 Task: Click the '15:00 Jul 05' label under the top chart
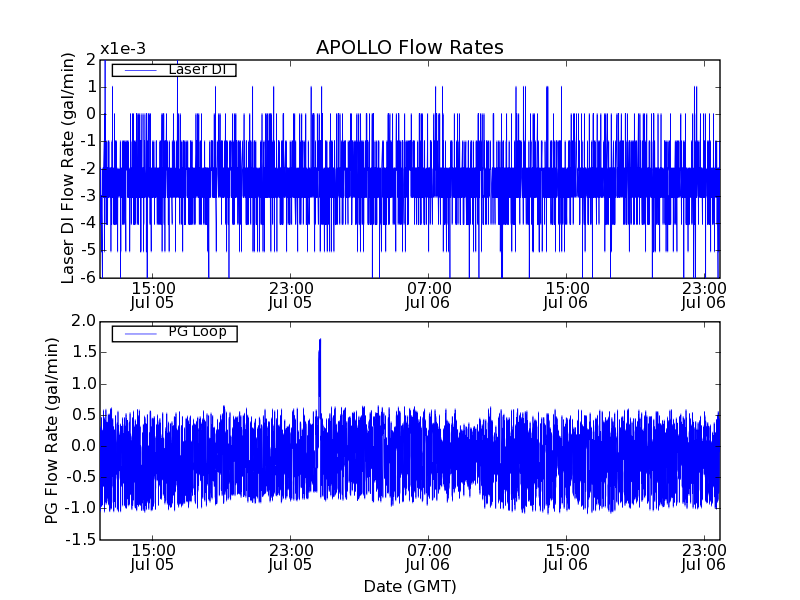point(153,295)
